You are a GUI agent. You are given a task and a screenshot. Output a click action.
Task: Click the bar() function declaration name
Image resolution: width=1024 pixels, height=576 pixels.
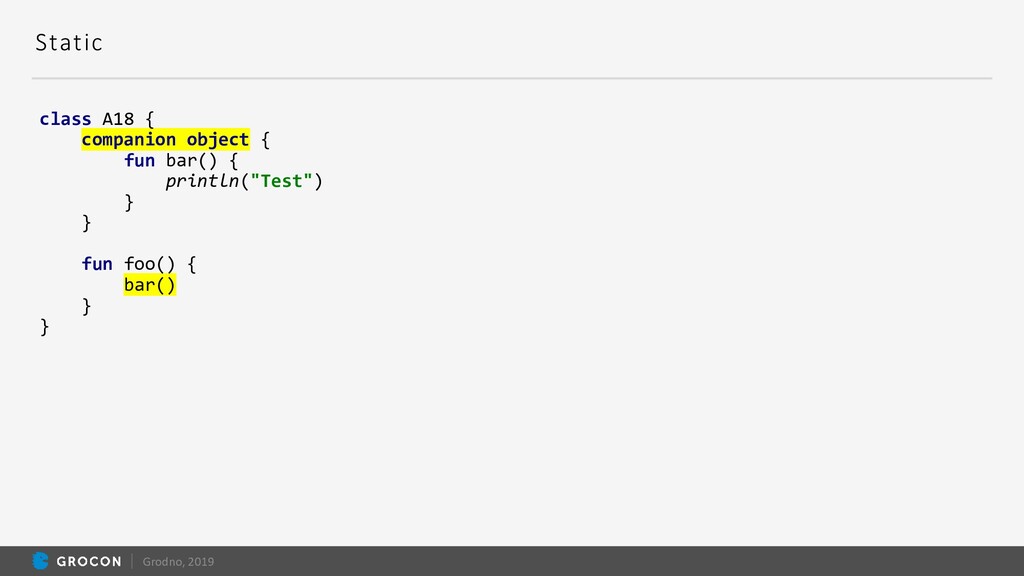(191, 161)
